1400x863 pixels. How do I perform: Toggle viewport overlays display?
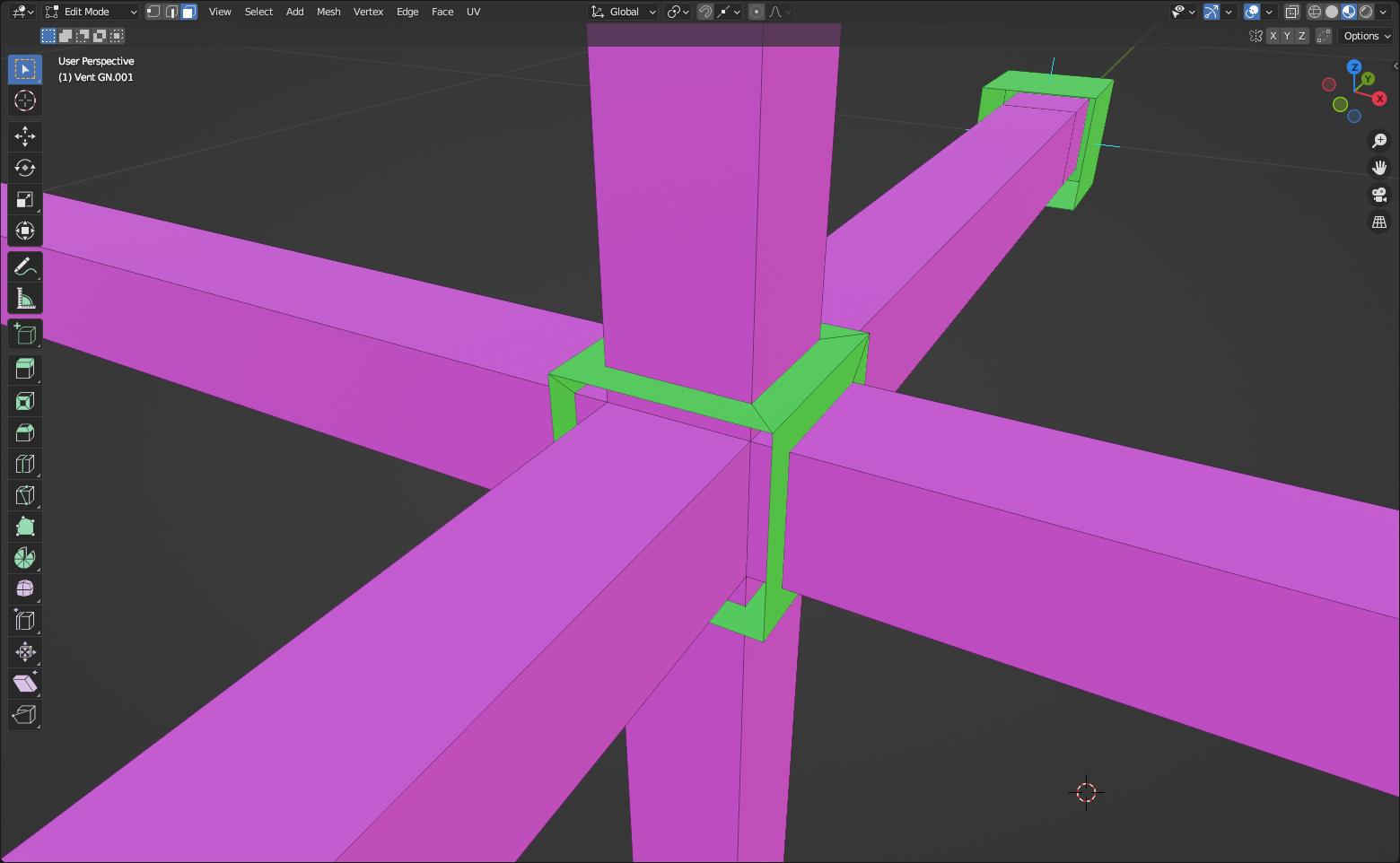[x=1252, y=12]
